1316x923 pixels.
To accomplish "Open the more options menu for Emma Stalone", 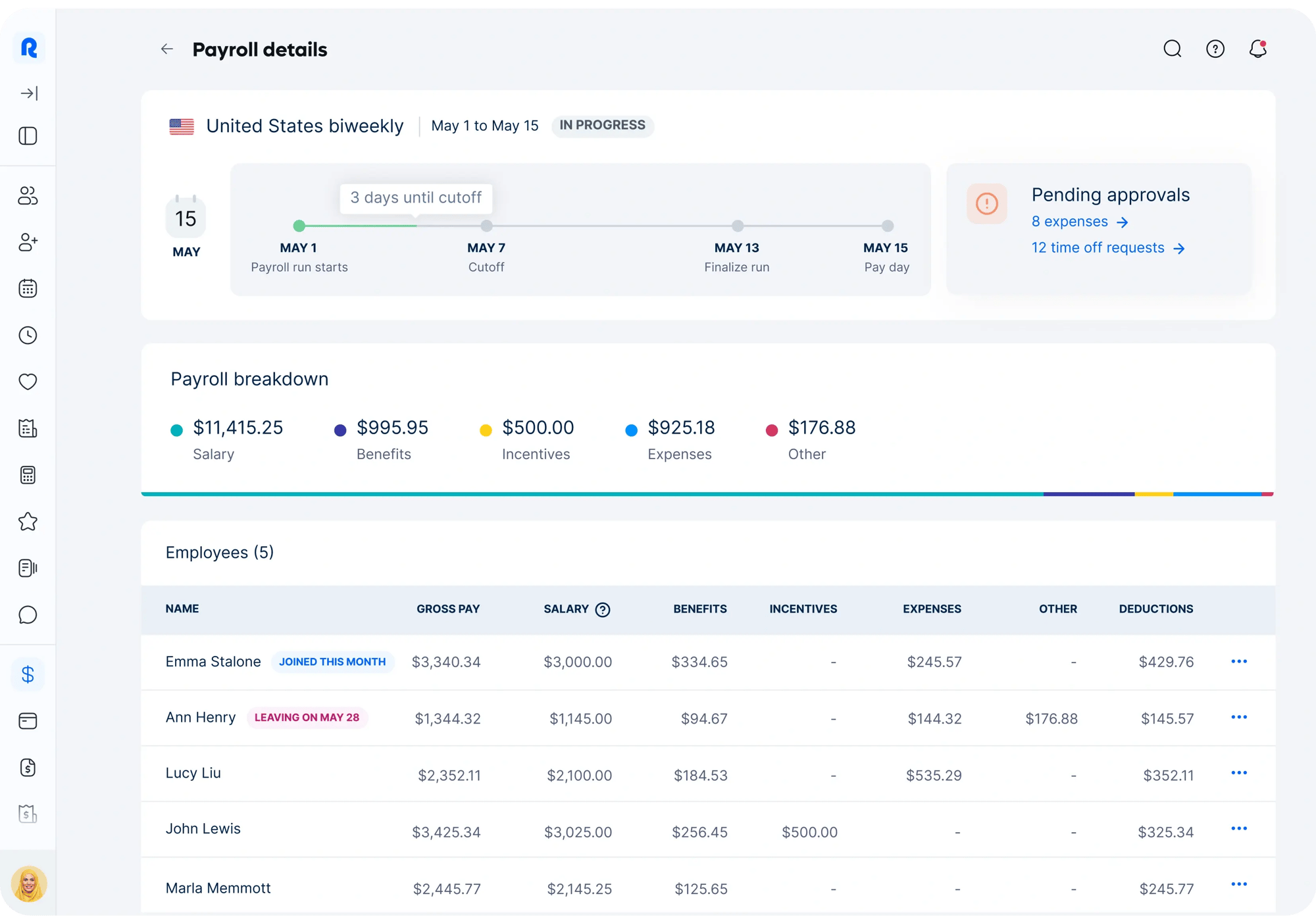I will [1238, 661].
